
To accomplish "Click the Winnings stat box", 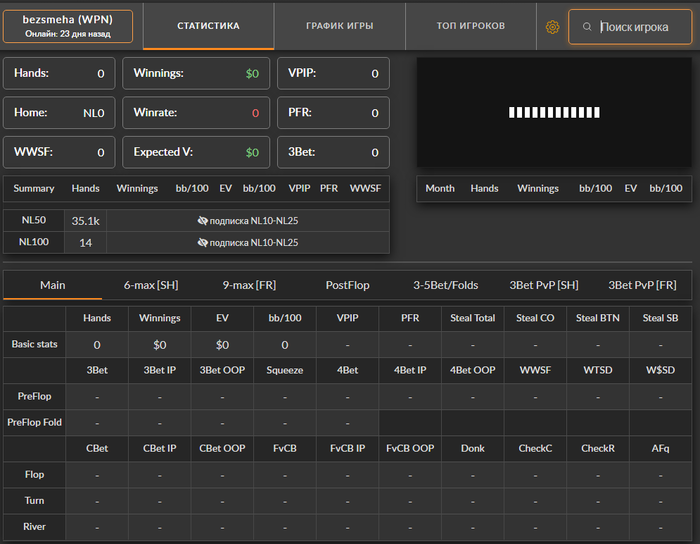I will click(x=196, y=73).
